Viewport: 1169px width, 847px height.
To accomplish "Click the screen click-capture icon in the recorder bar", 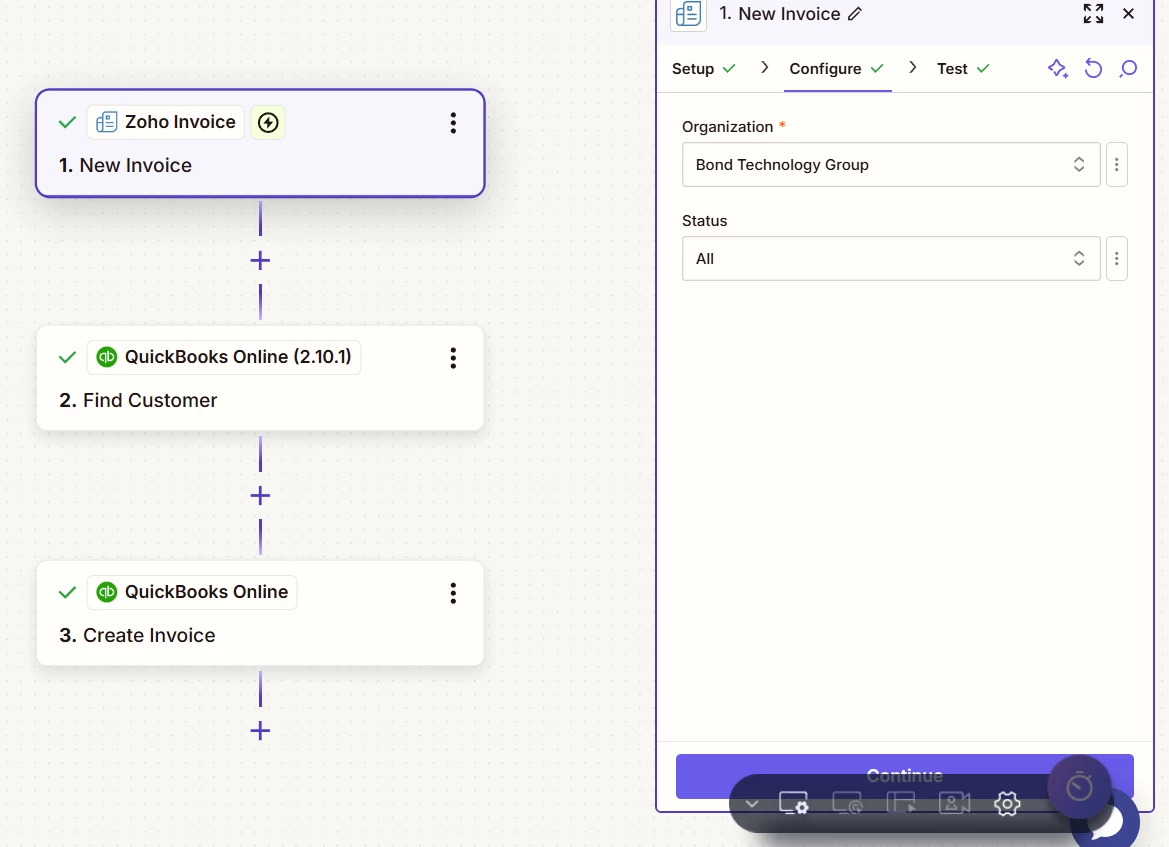I will click(x=847, y=804).
